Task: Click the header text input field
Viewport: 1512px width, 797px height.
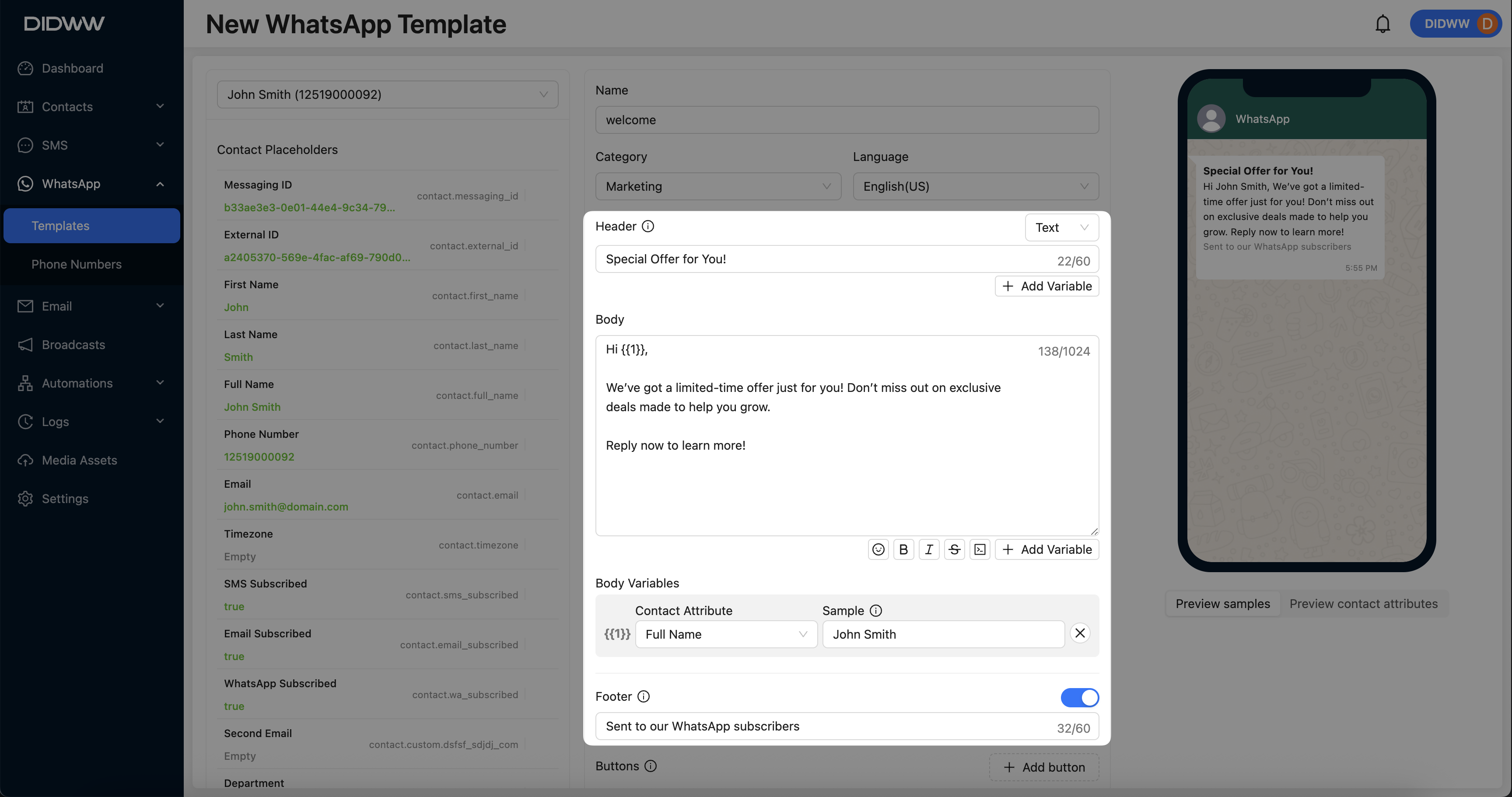Action: coord(847,259)
